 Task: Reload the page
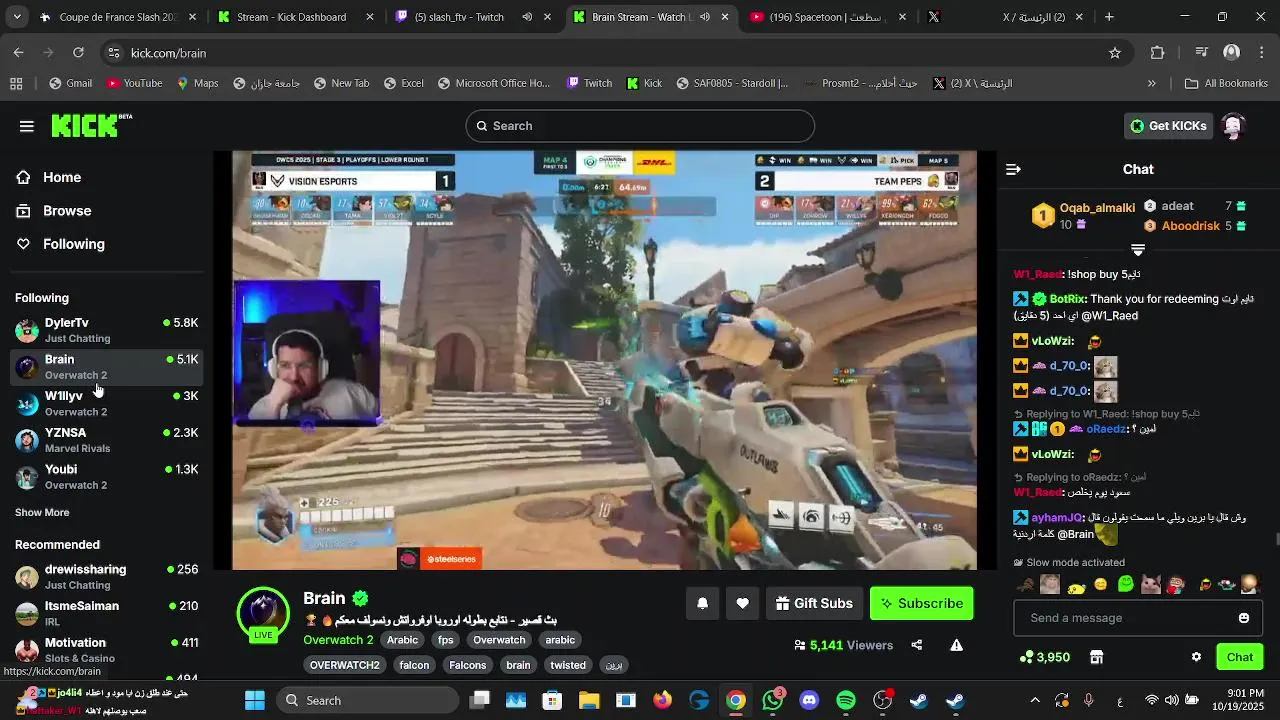tap(78, 53)
